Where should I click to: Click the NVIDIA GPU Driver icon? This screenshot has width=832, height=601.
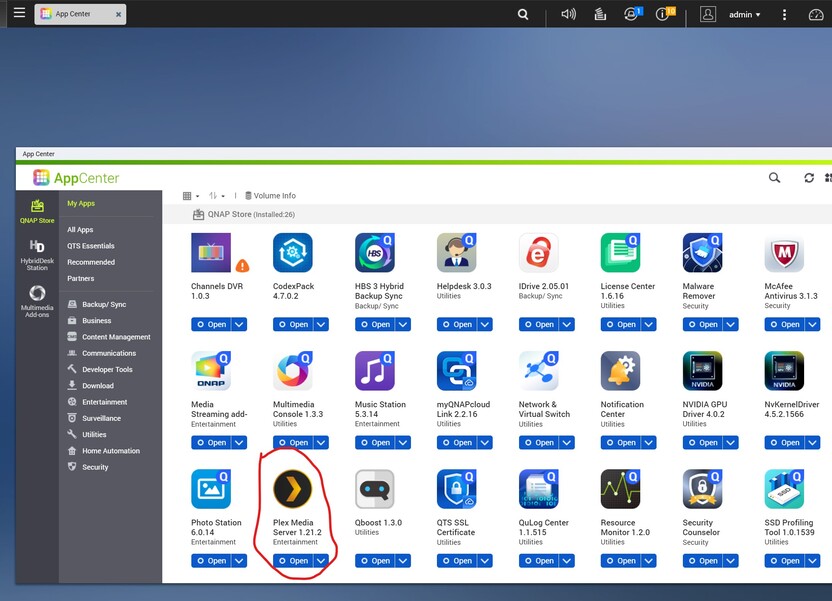[703, 371]
